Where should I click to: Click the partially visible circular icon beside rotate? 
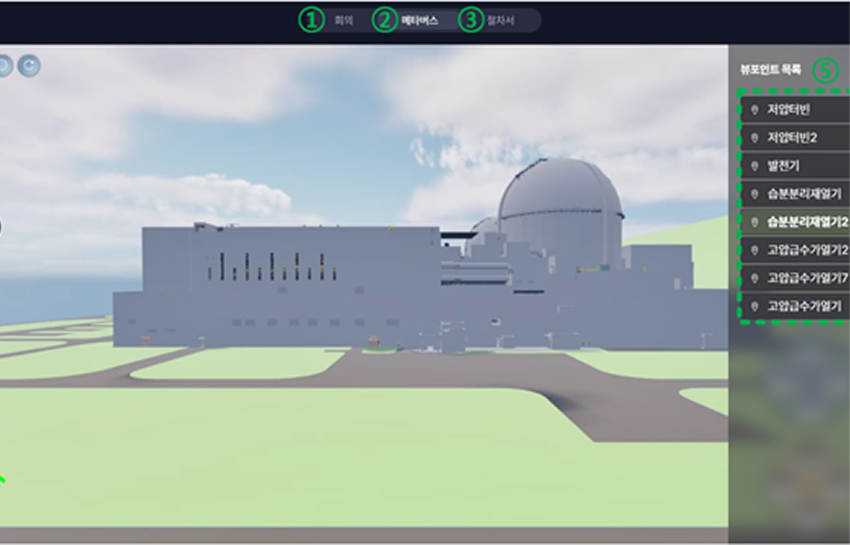5,66
